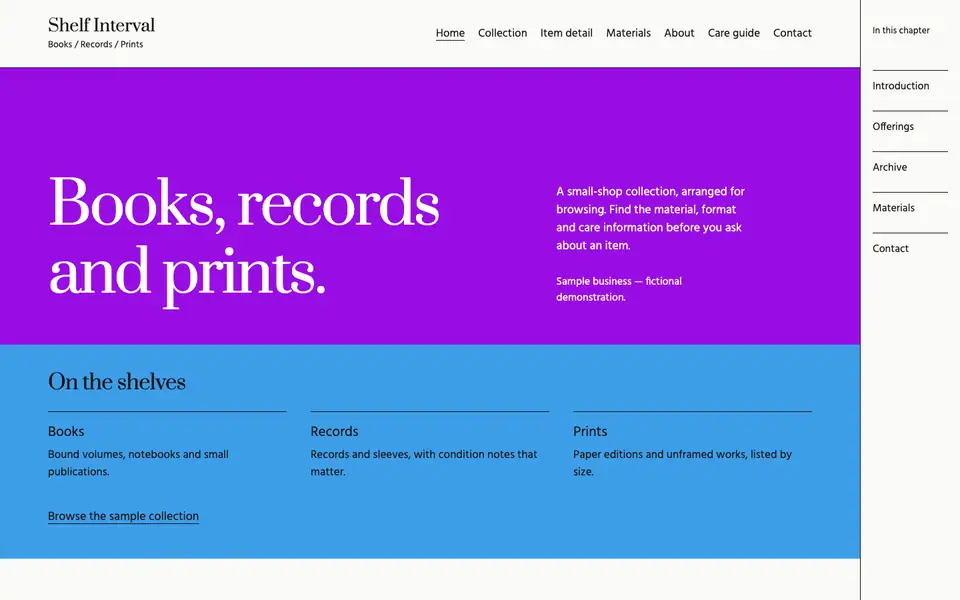Select the Prints column heading
Viewport: 960px width, 600px height.
click(x=590, y=431)
